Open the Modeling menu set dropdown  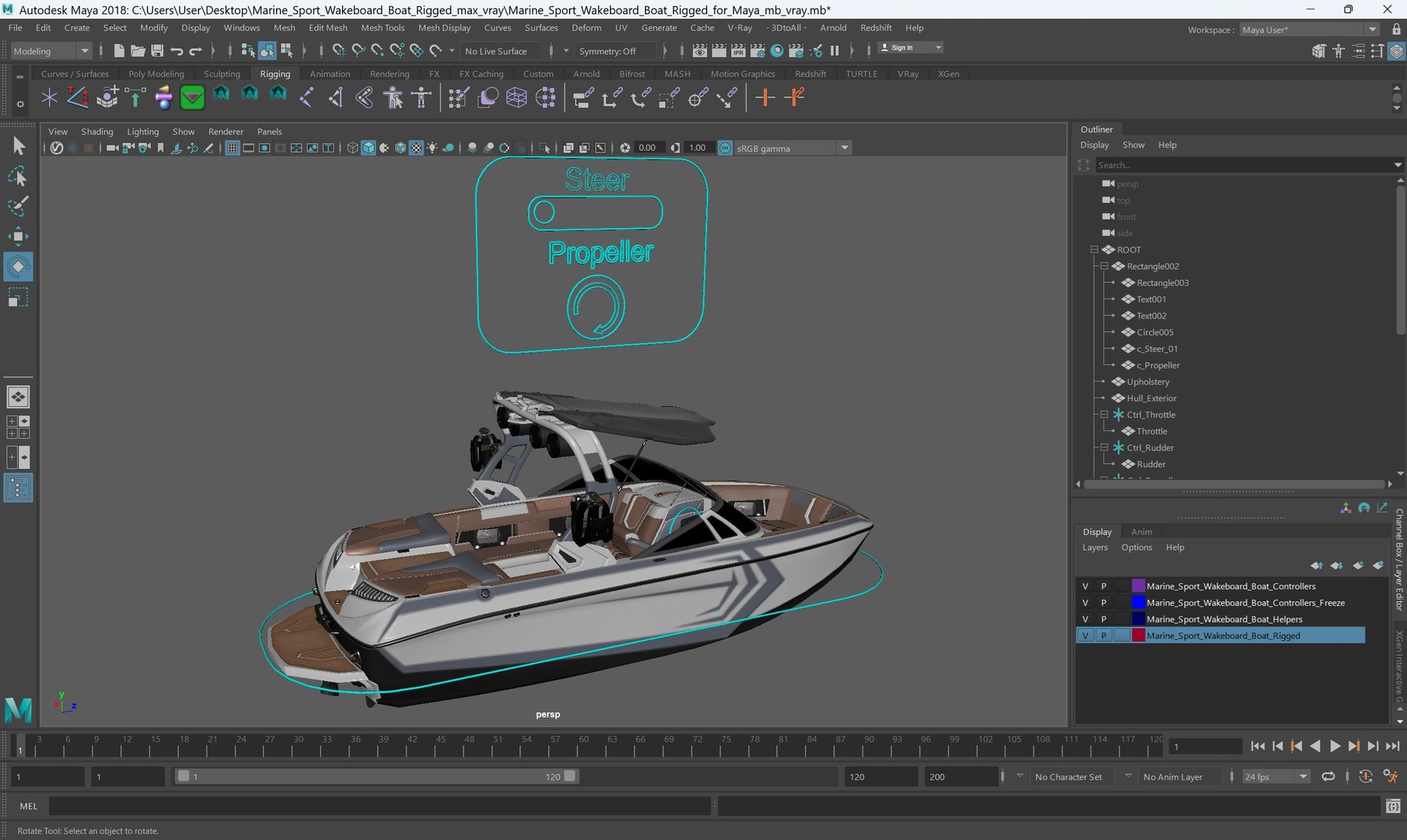[51, 51]
